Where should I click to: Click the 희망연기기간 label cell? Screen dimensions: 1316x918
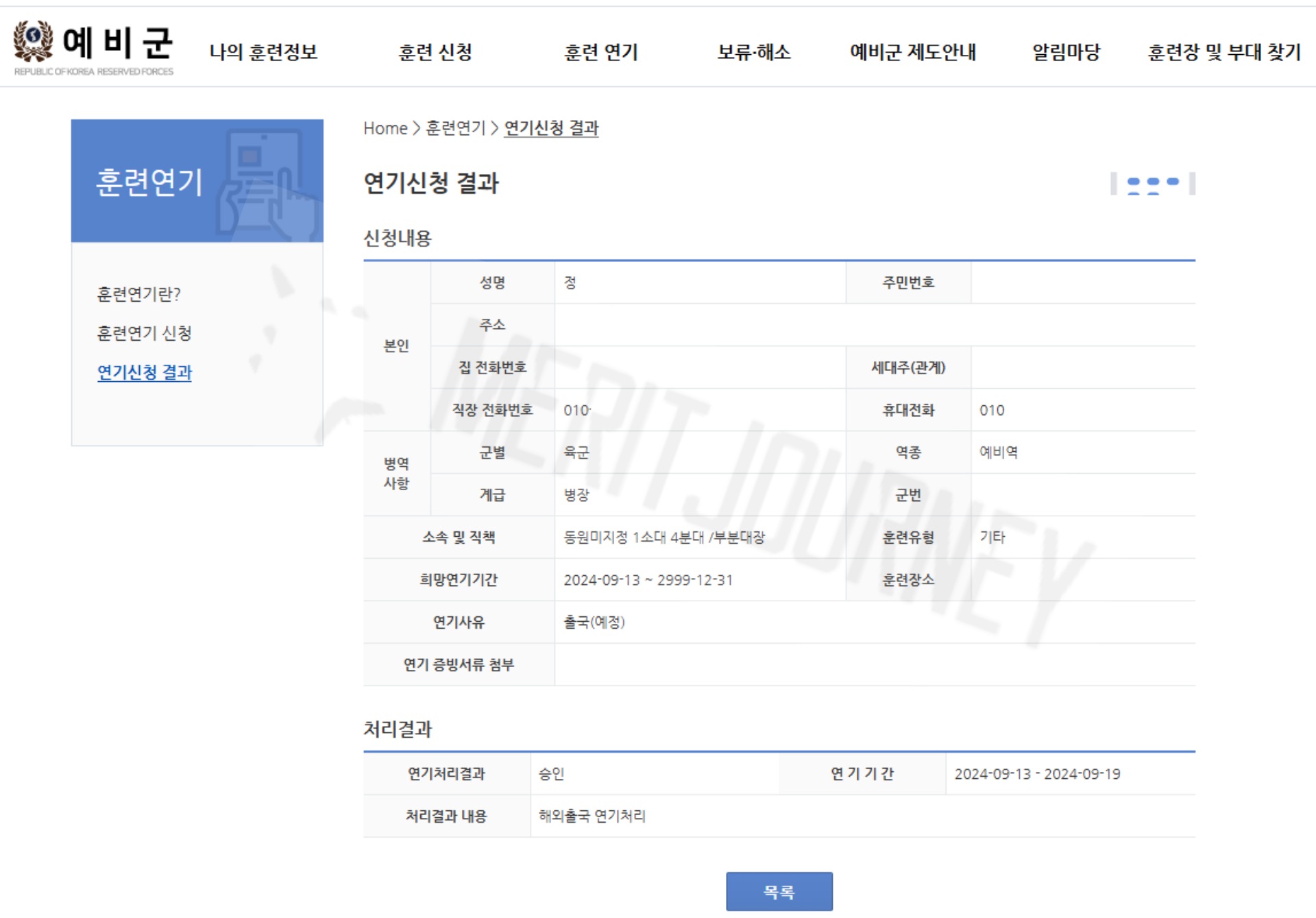coord(459,580)
